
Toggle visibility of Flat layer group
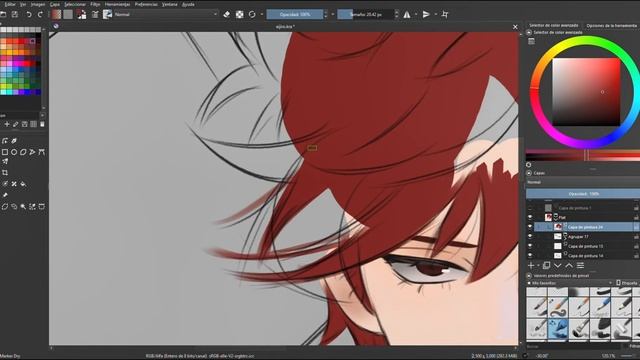click(x=530, y=218)
